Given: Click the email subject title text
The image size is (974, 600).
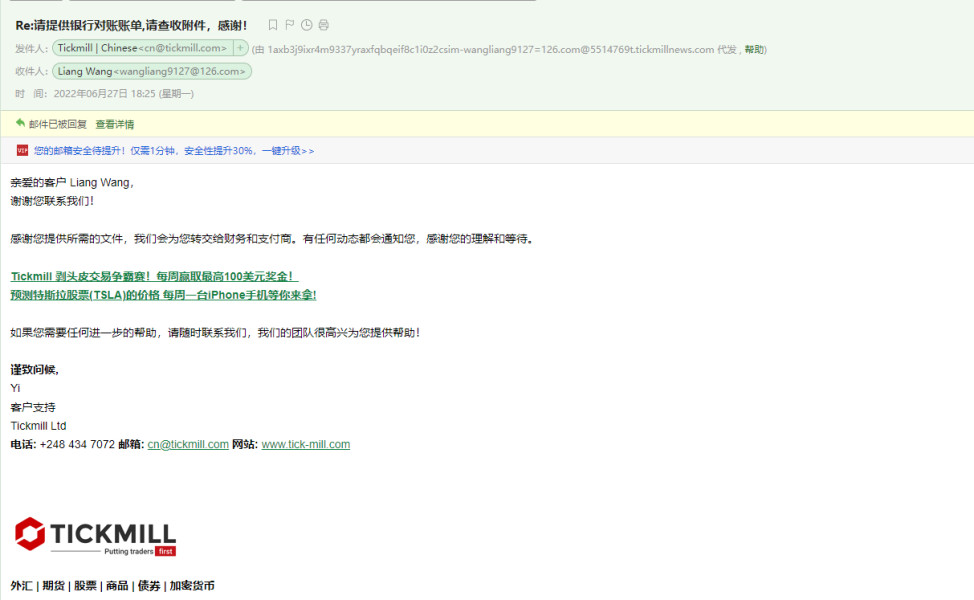Looking at the screenshot, I should (132, 25).
